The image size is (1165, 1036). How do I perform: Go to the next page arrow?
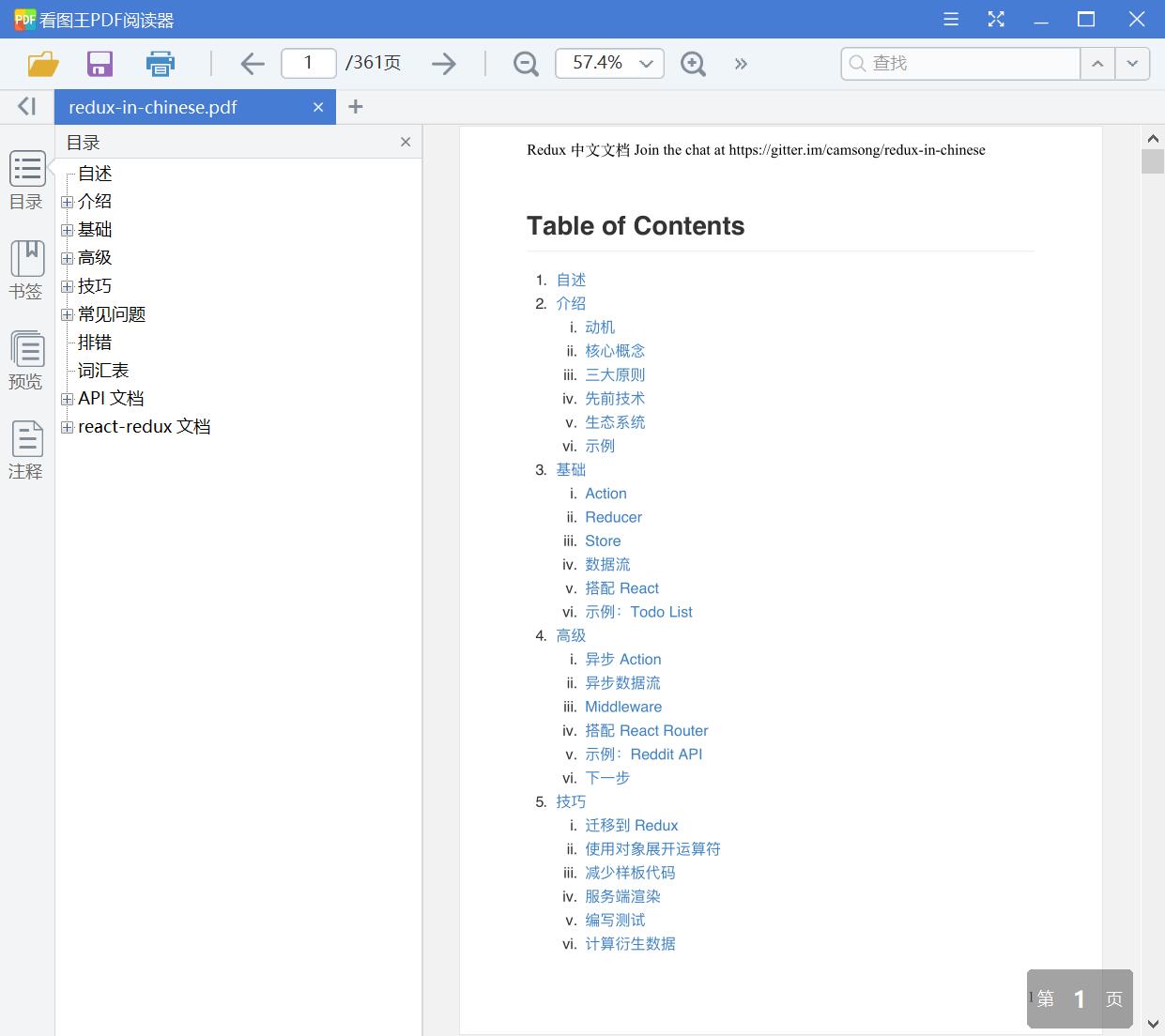click(x=444, y=64)
